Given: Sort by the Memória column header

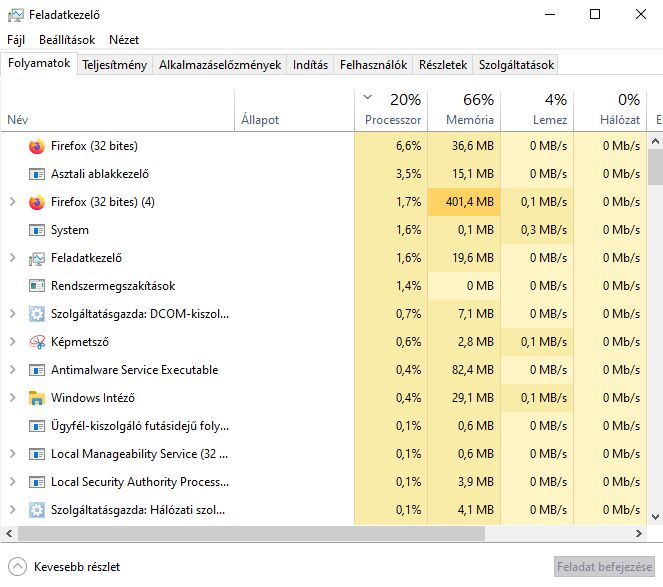Looking at the screenshot, I should [x=464, y=111].
